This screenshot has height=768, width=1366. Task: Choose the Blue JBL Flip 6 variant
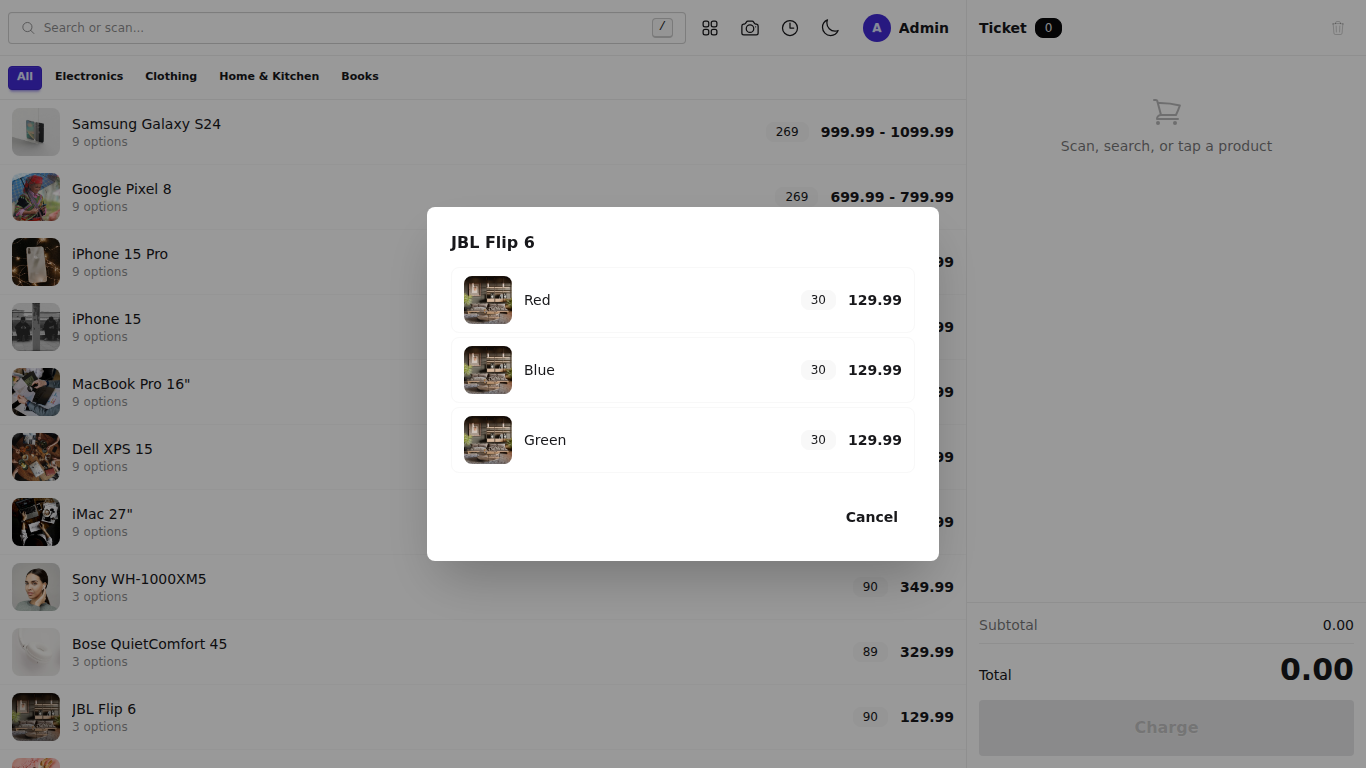tap(683, 370)
